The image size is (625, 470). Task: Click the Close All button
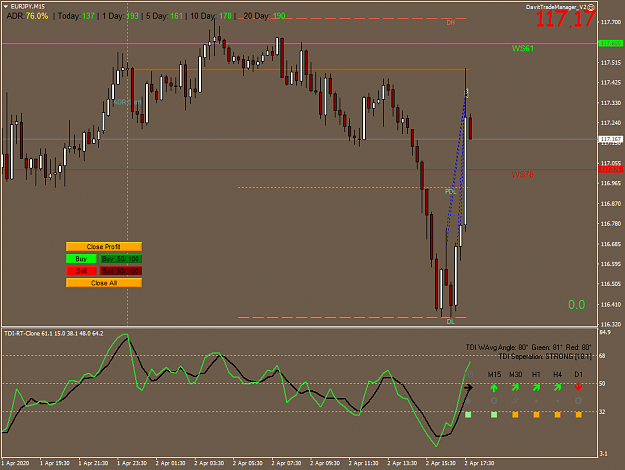pos(104,283)
